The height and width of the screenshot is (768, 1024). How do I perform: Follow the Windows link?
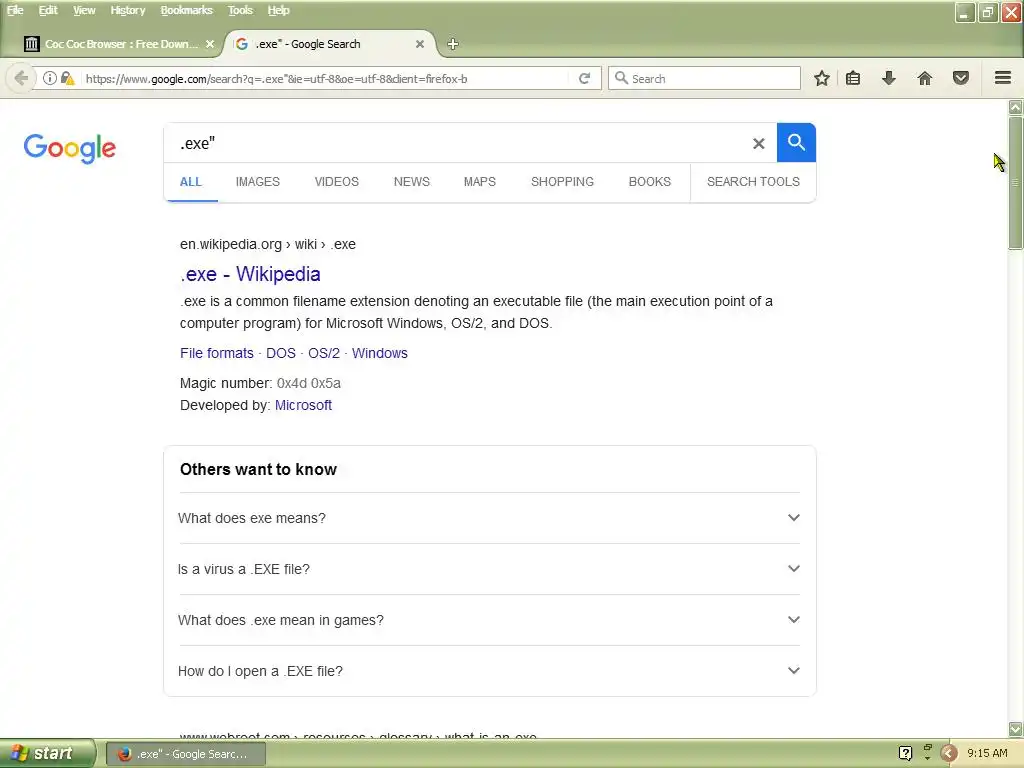click(379, 353)
